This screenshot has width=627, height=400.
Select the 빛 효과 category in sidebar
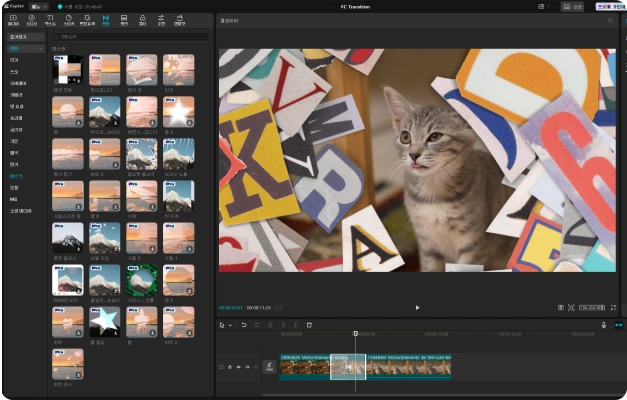pos(17,106)
